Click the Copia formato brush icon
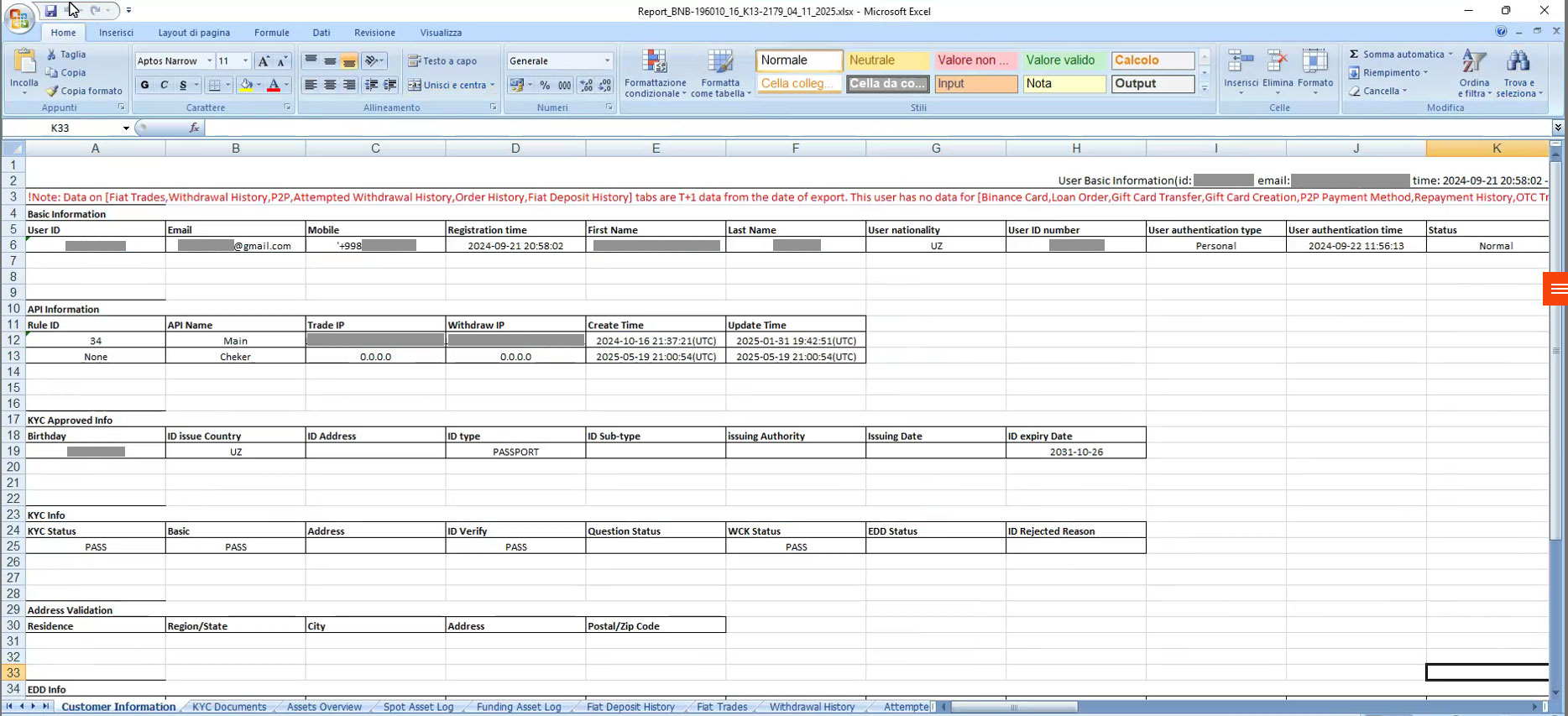 [x=52, y=91]
